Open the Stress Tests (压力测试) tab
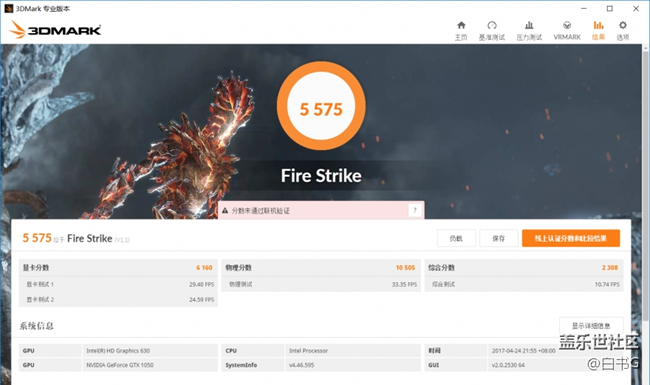This screenshot has width=650, height=385. click(x=529, y=31)
